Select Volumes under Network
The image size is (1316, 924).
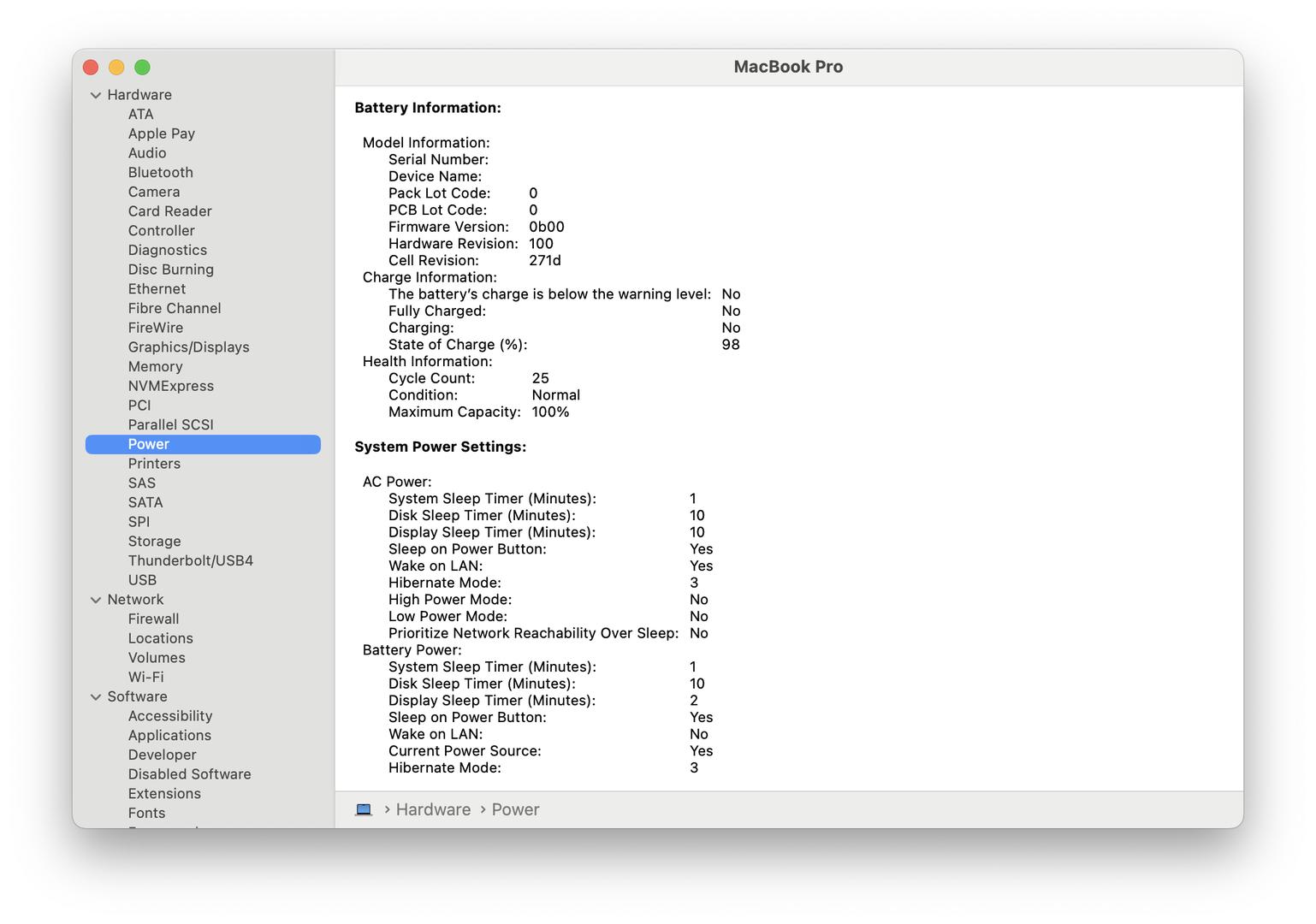[157, 658]
